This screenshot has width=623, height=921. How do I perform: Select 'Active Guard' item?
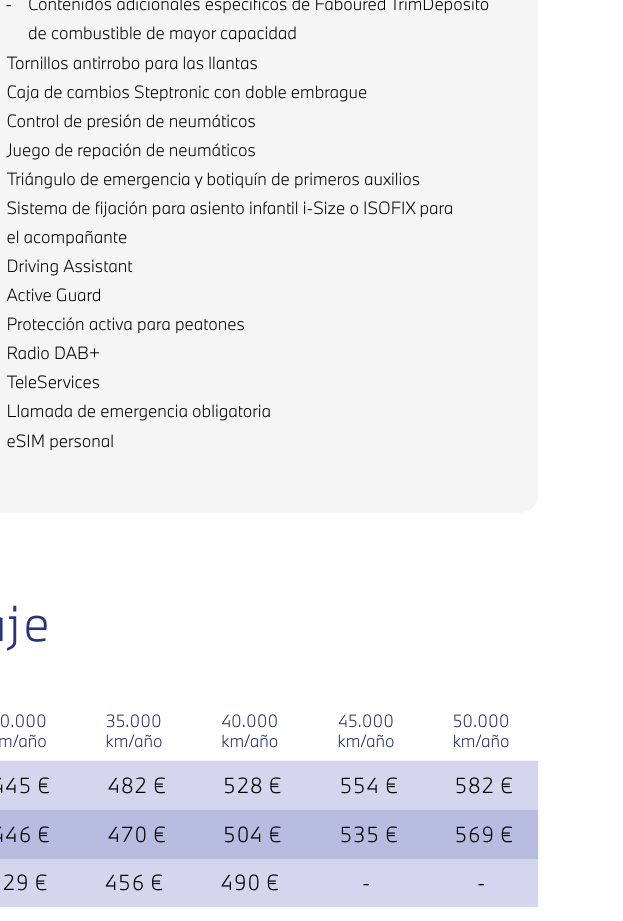[x=54, y=295]
